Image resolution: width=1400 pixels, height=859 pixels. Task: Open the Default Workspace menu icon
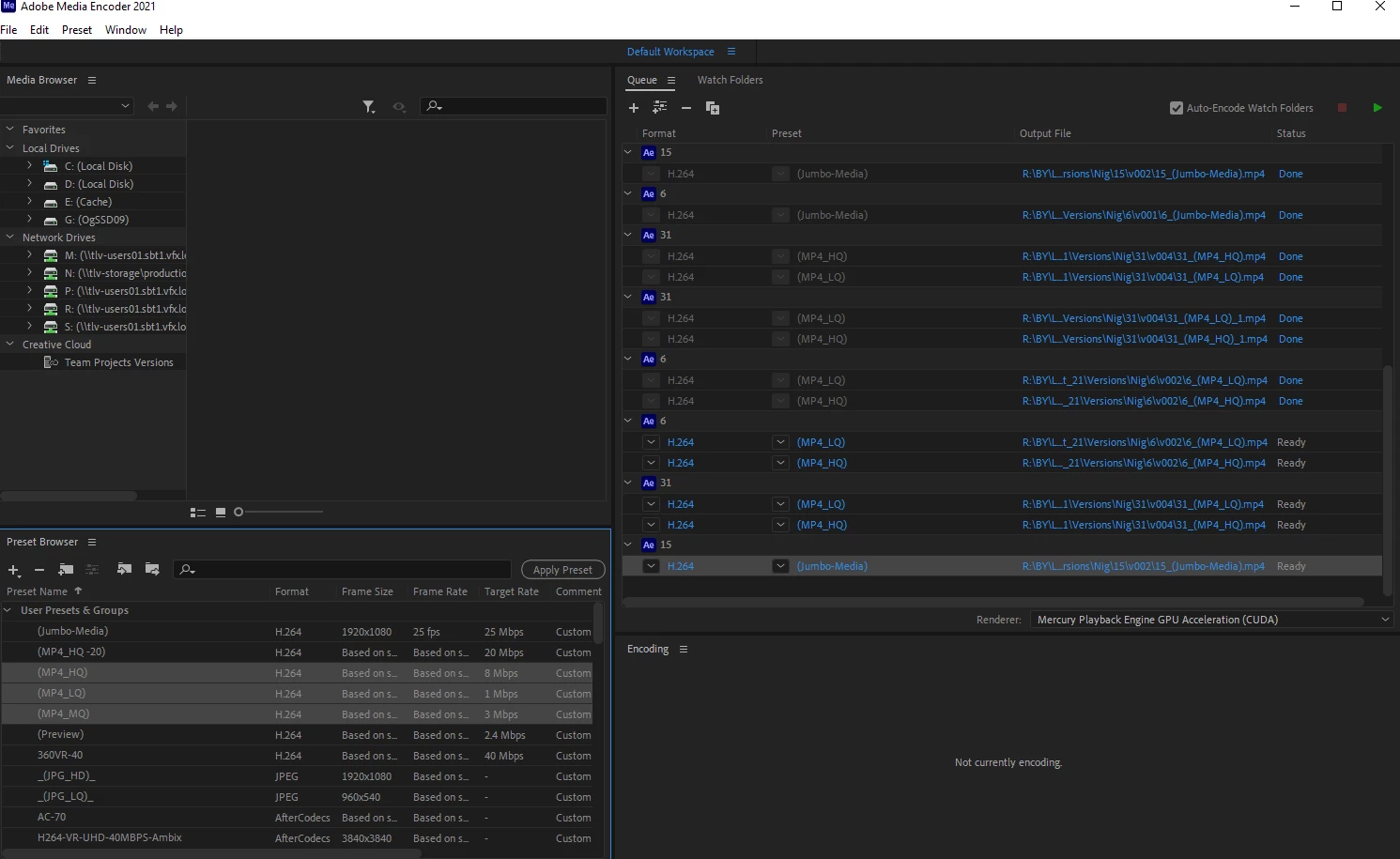coord(731,52)
